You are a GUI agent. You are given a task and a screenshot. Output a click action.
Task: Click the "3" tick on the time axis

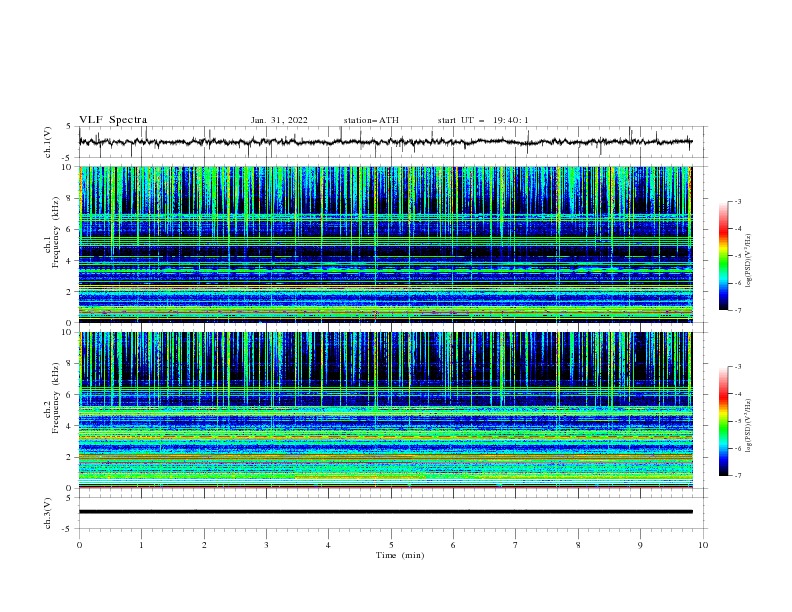click(266, 545)
